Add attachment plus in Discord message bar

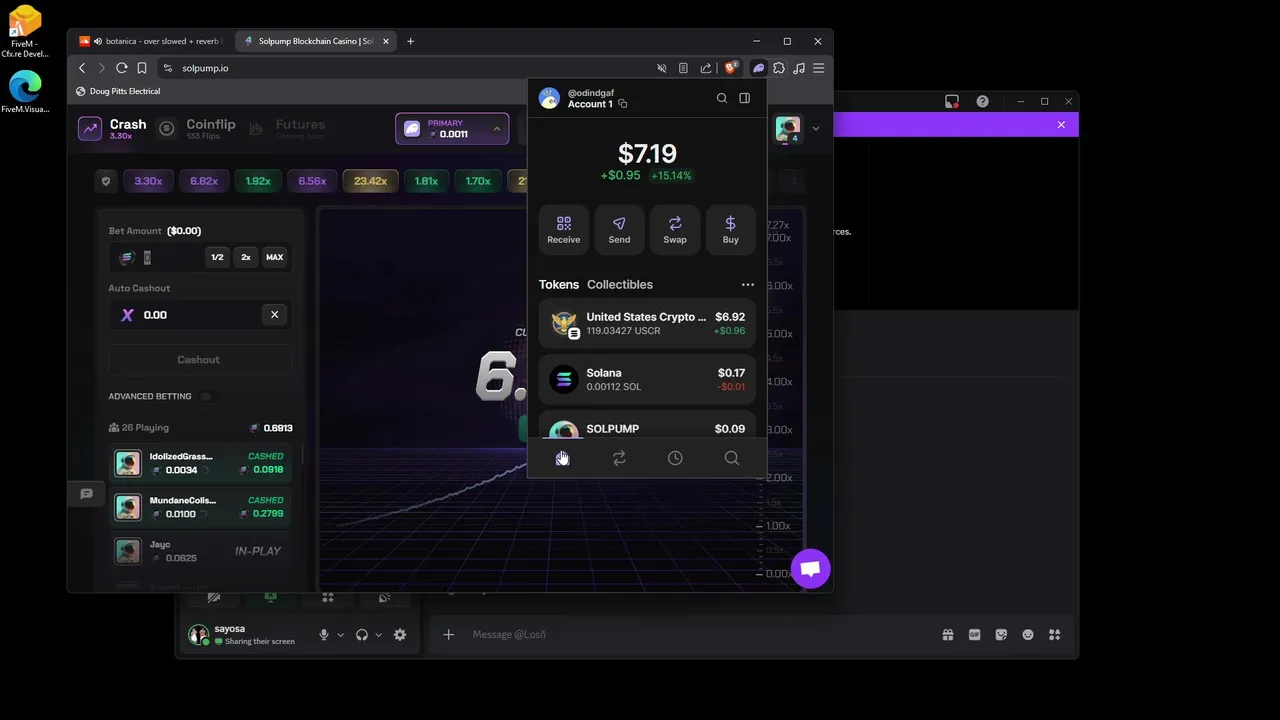pyautogui.click(x=449, y=635)
